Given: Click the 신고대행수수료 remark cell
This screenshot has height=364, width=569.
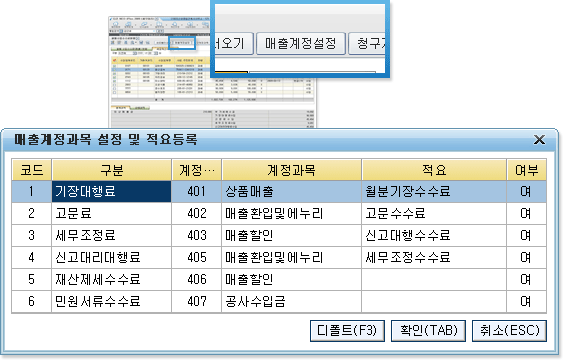Looking at the screenshot, I should (x=434, y=236).
